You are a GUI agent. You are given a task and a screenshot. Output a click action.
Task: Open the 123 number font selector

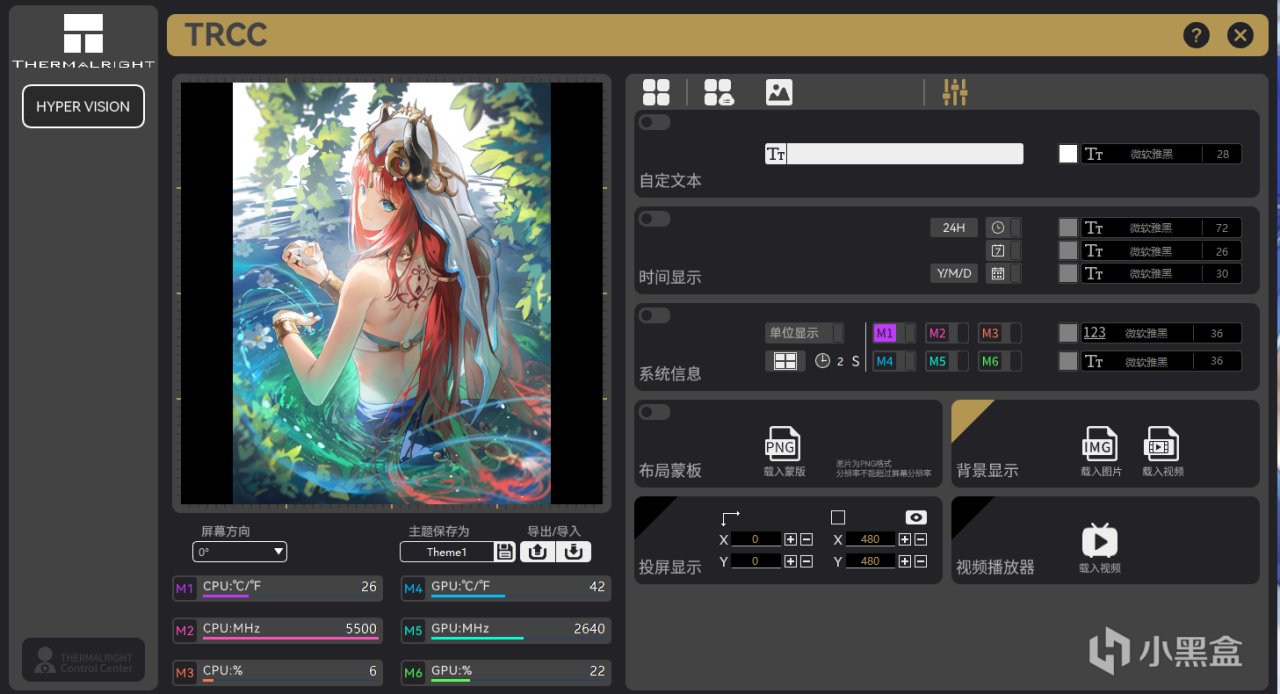(1161, 333)
